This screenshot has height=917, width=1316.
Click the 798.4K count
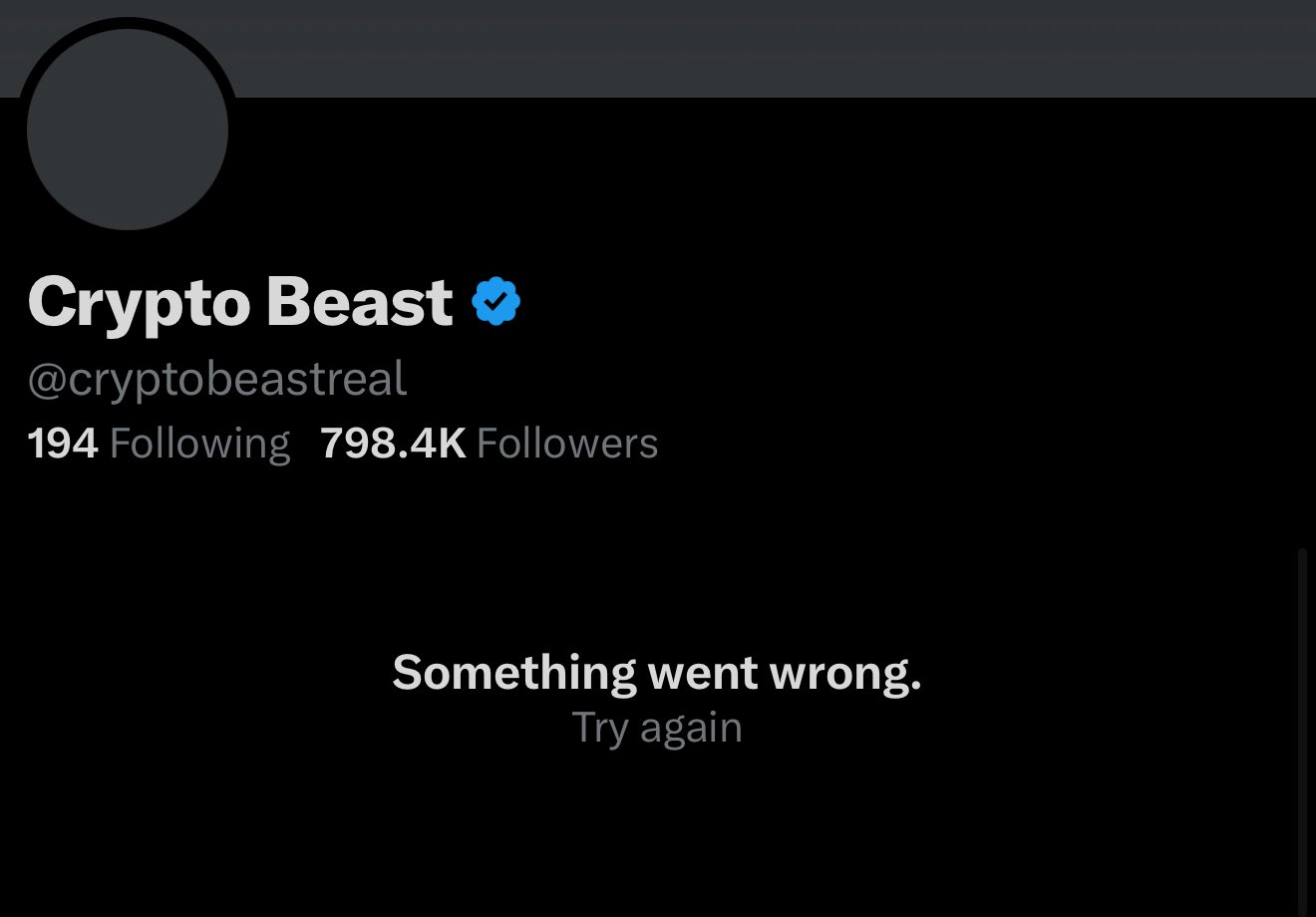[393, 444]
